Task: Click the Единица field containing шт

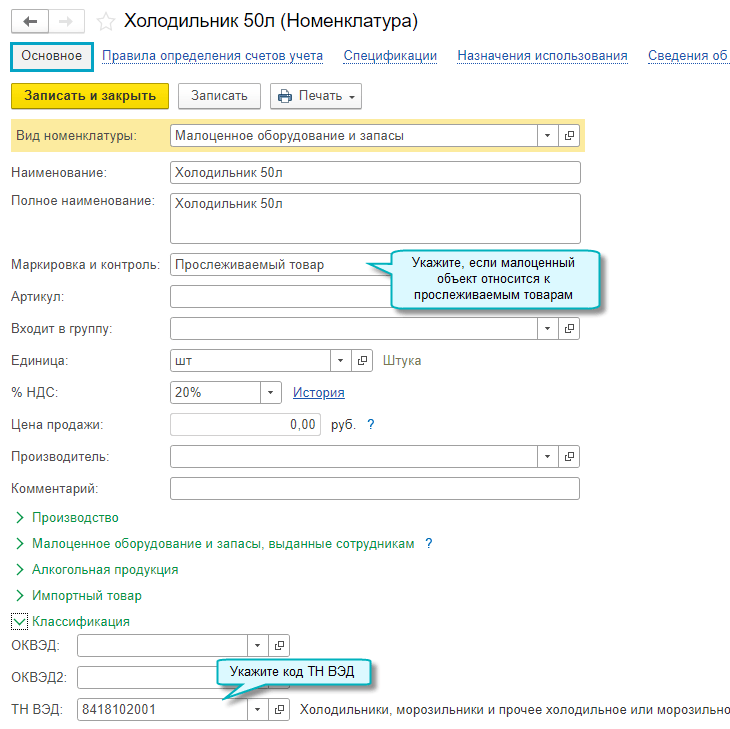Action: 250,361
